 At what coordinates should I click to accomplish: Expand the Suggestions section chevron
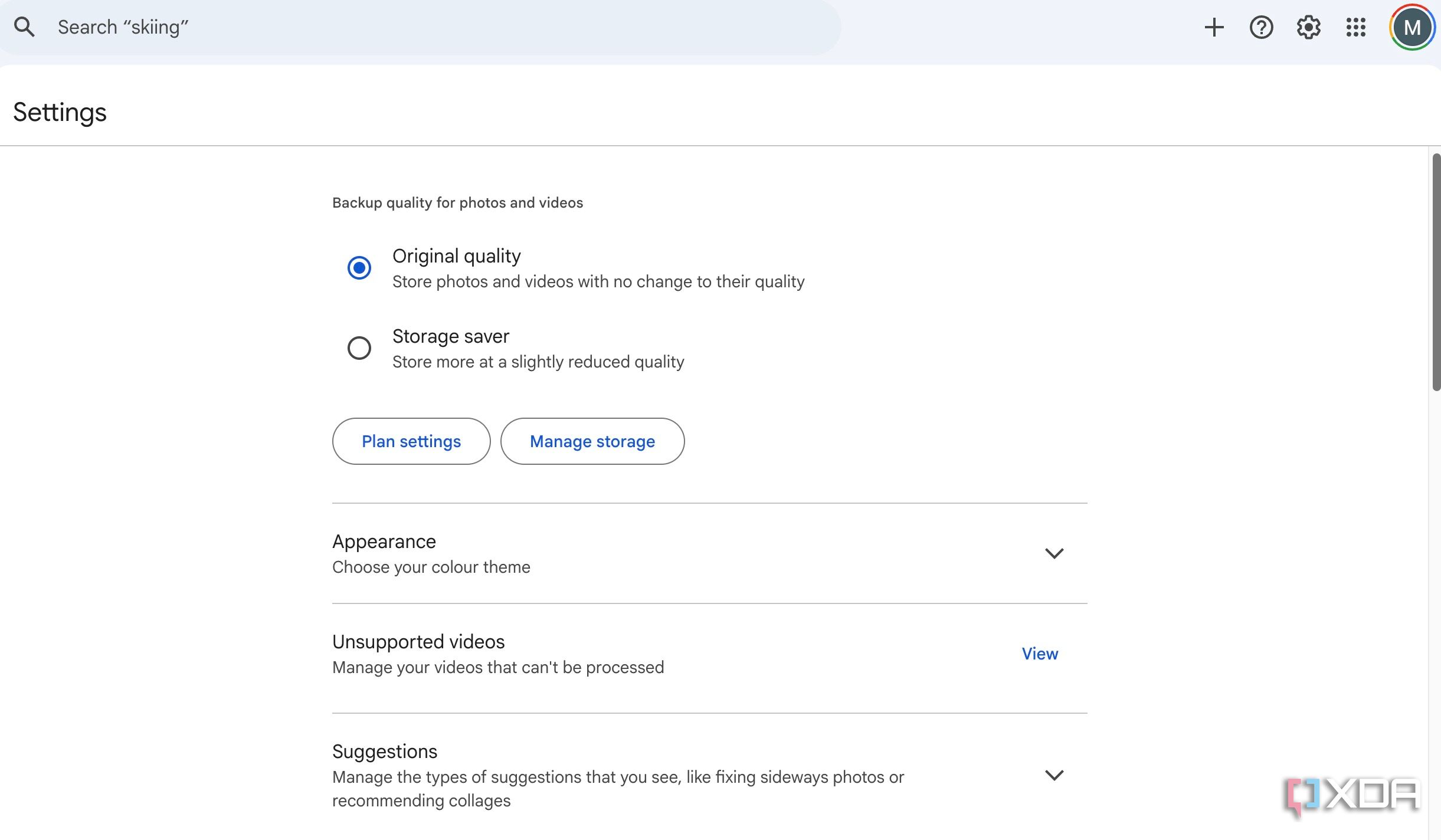1054,775
